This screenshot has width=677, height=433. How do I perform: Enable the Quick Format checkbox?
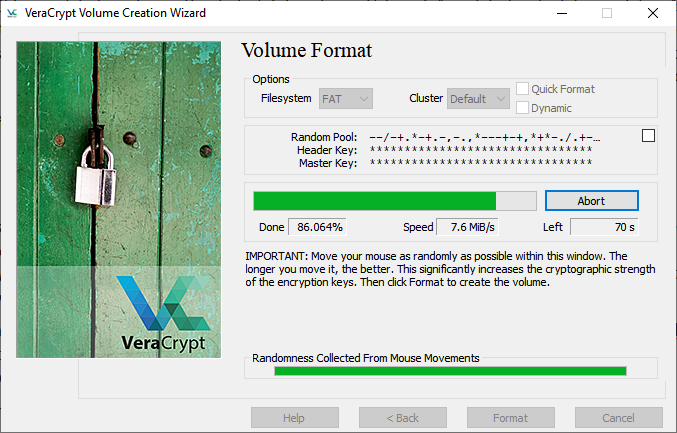pos(523,89)
